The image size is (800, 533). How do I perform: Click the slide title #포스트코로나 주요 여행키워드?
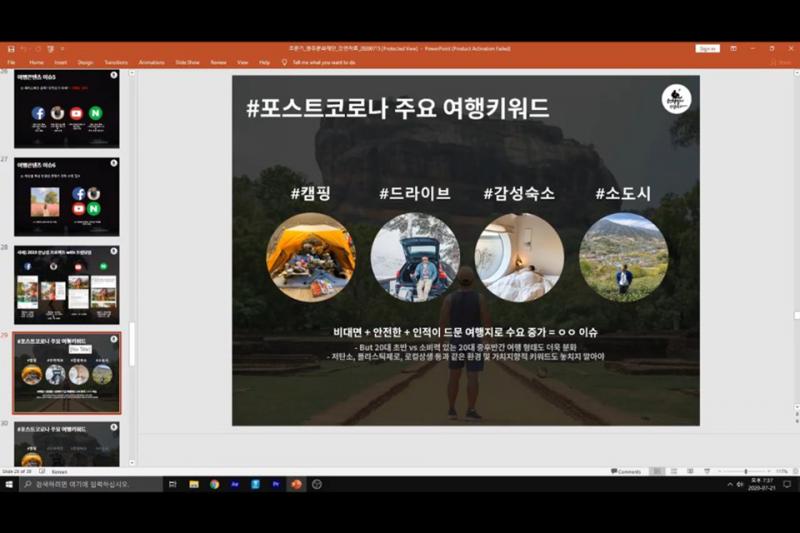(x=397, y=108)
